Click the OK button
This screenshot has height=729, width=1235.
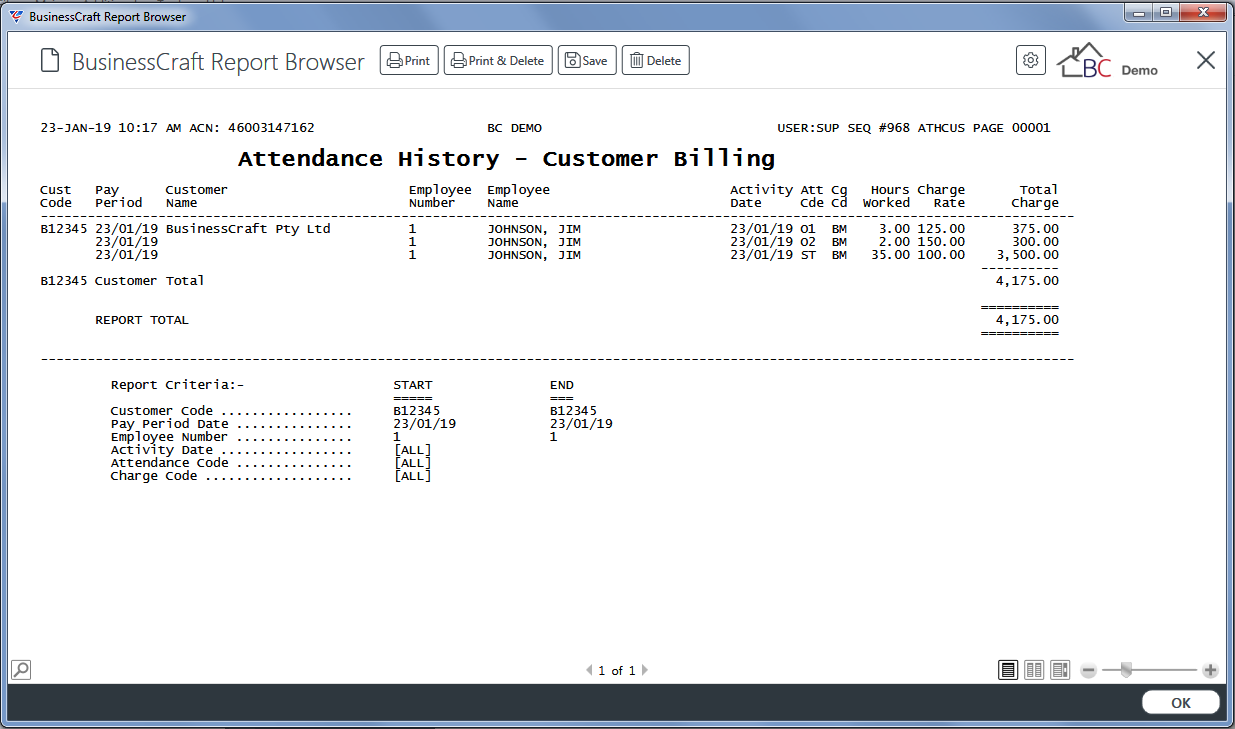[1181, 703]
